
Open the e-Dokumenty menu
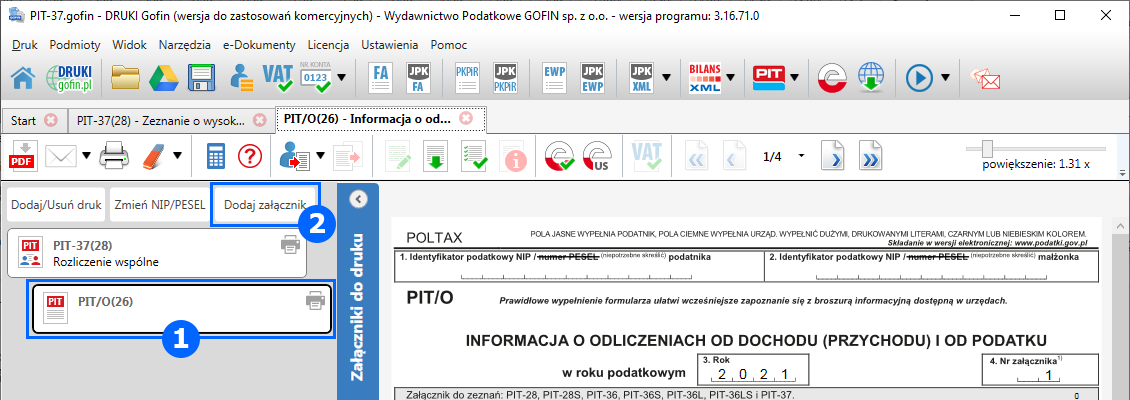(x=259, y=45)
